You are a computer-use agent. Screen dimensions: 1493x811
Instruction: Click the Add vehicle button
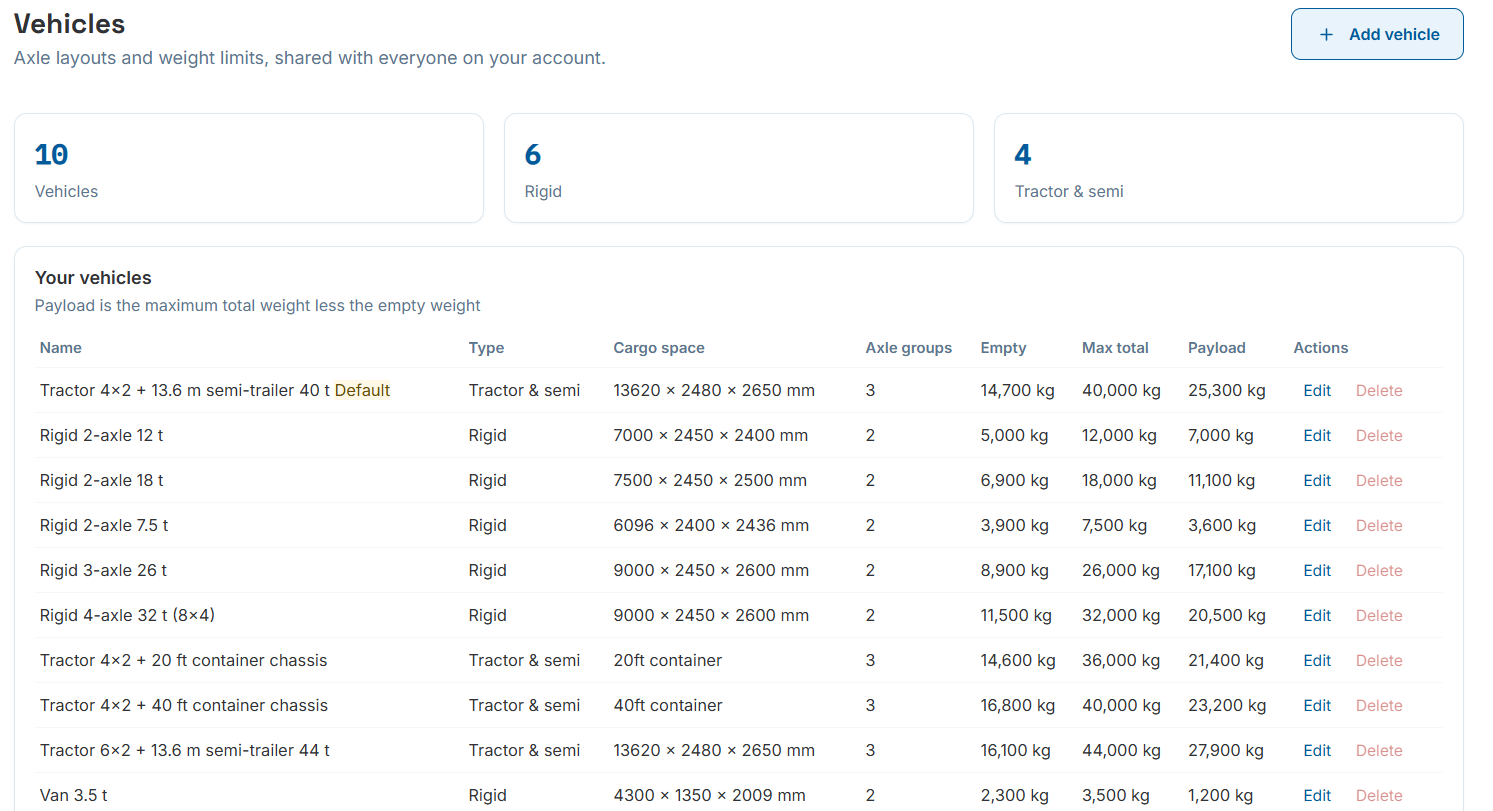point(1377,34)
